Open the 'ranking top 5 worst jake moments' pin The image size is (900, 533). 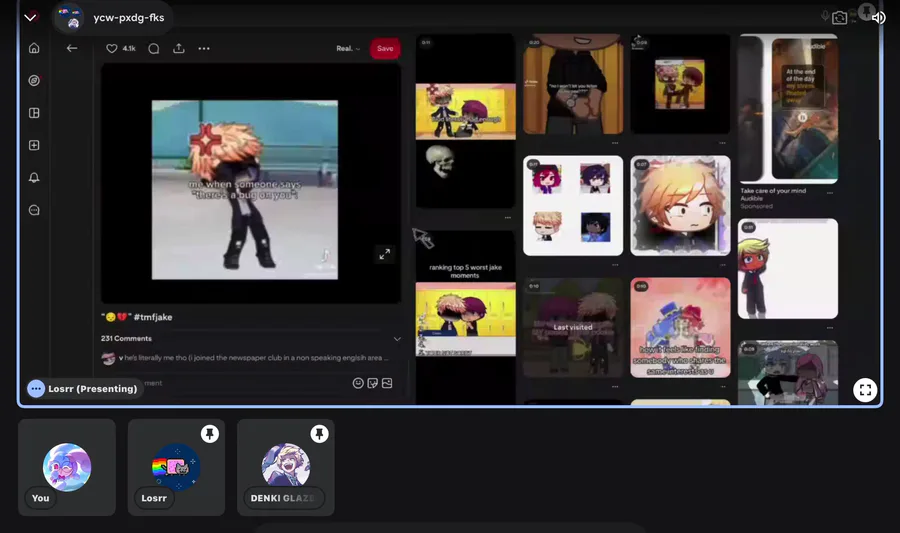point(465,317)
